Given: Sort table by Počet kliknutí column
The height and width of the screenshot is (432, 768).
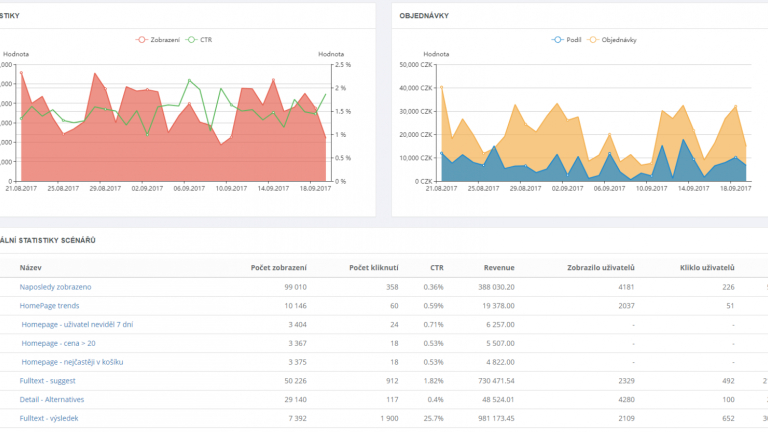Looking at the screenshot, I should pos(374,267).
